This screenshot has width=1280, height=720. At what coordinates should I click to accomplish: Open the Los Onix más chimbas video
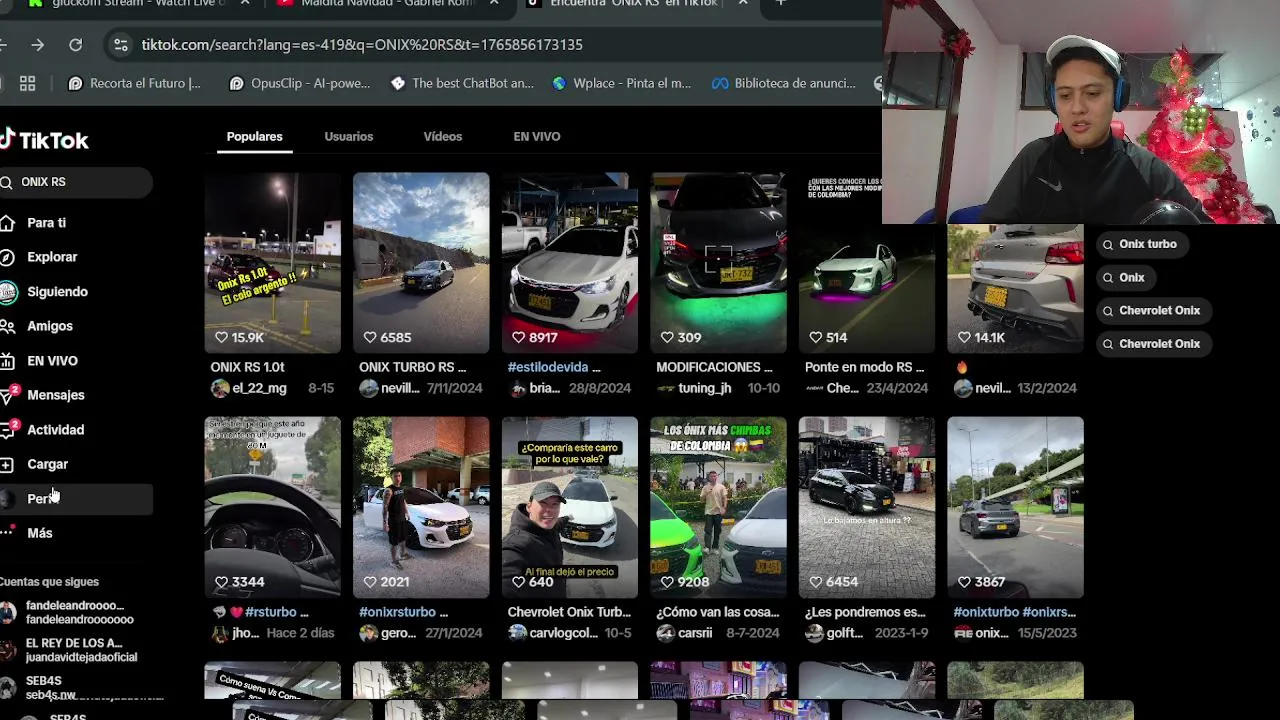coord(718,508)
